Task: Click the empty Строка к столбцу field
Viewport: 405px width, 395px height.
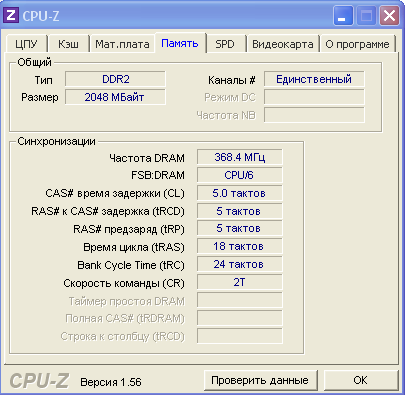Action: pyautogui.click(x=239, y=336)
